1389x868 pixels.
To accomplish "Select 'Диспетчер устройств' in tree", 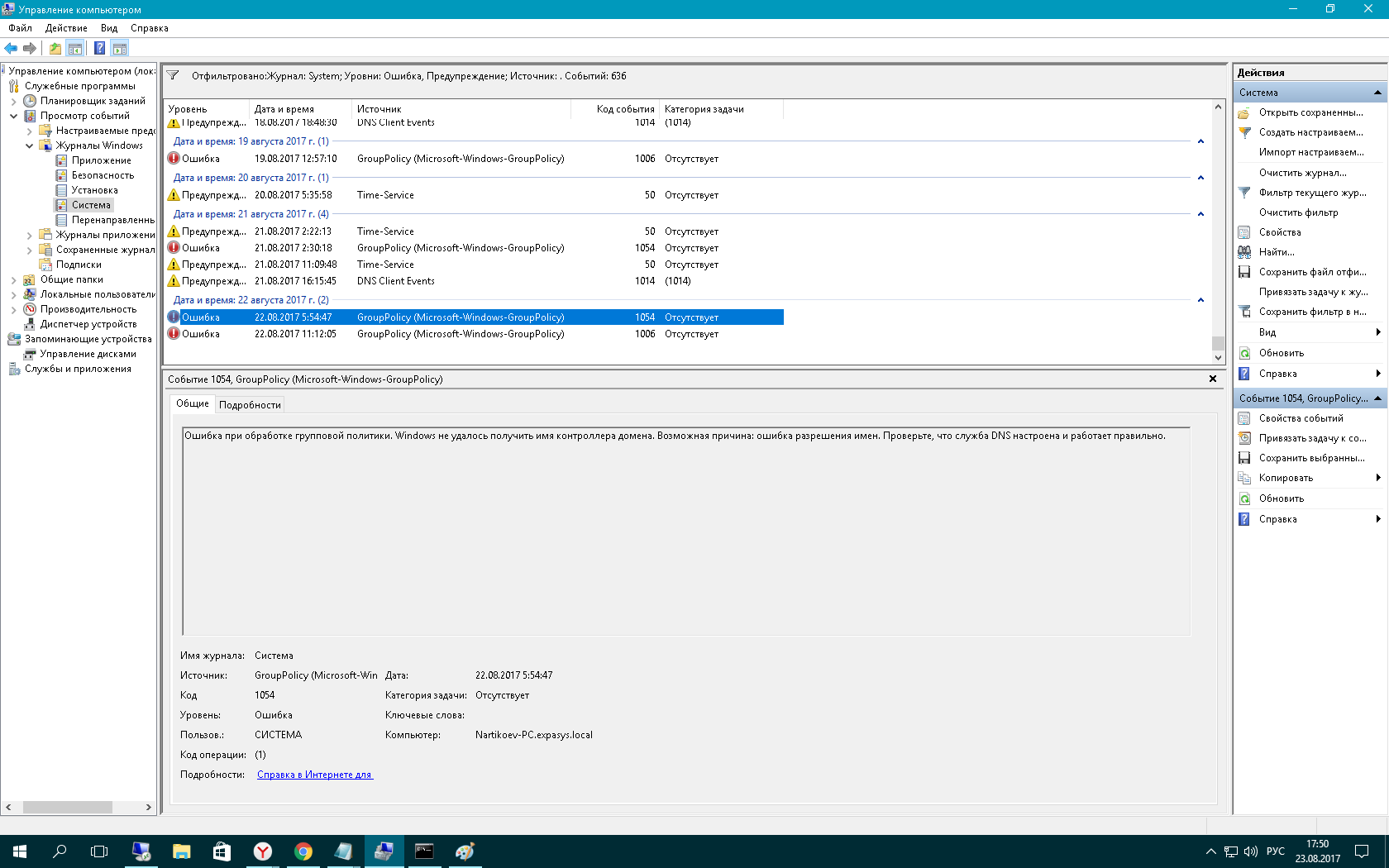I will [x=88, y=324].
